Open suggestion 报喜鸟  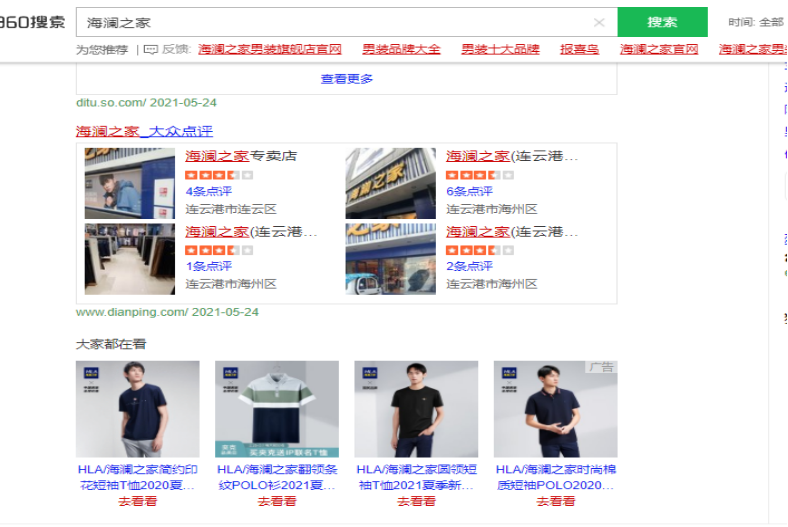579,49
